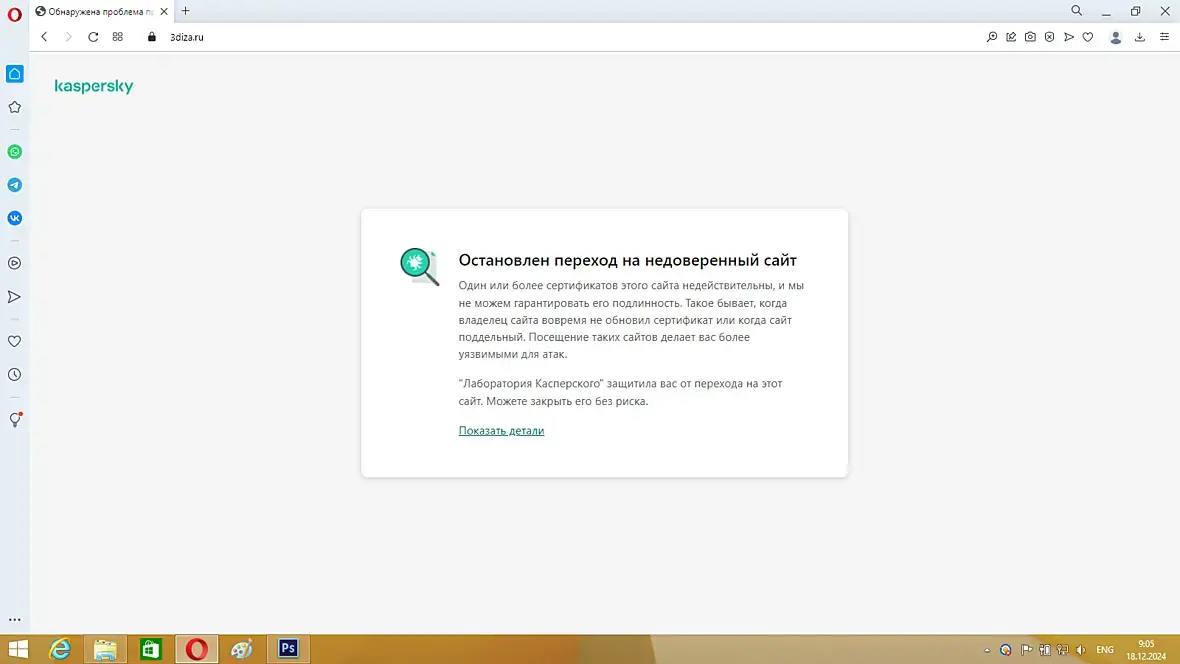Viewport: 1180px width, 664px height.
Task: Open the Opera account profile icon
Action: 1116,38
